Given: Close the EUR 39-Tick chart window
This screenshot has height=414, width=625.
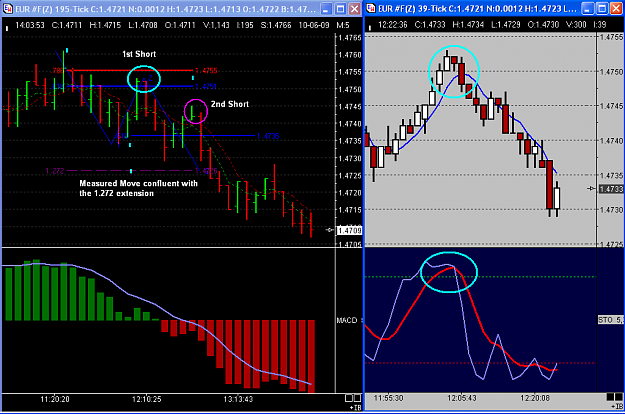Looking at the screenshot, I should [x=616, y=8].
